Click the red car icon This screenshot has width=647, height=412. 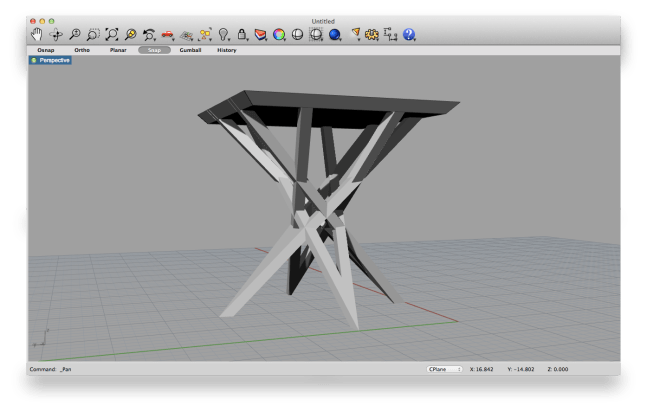(168, 35)
